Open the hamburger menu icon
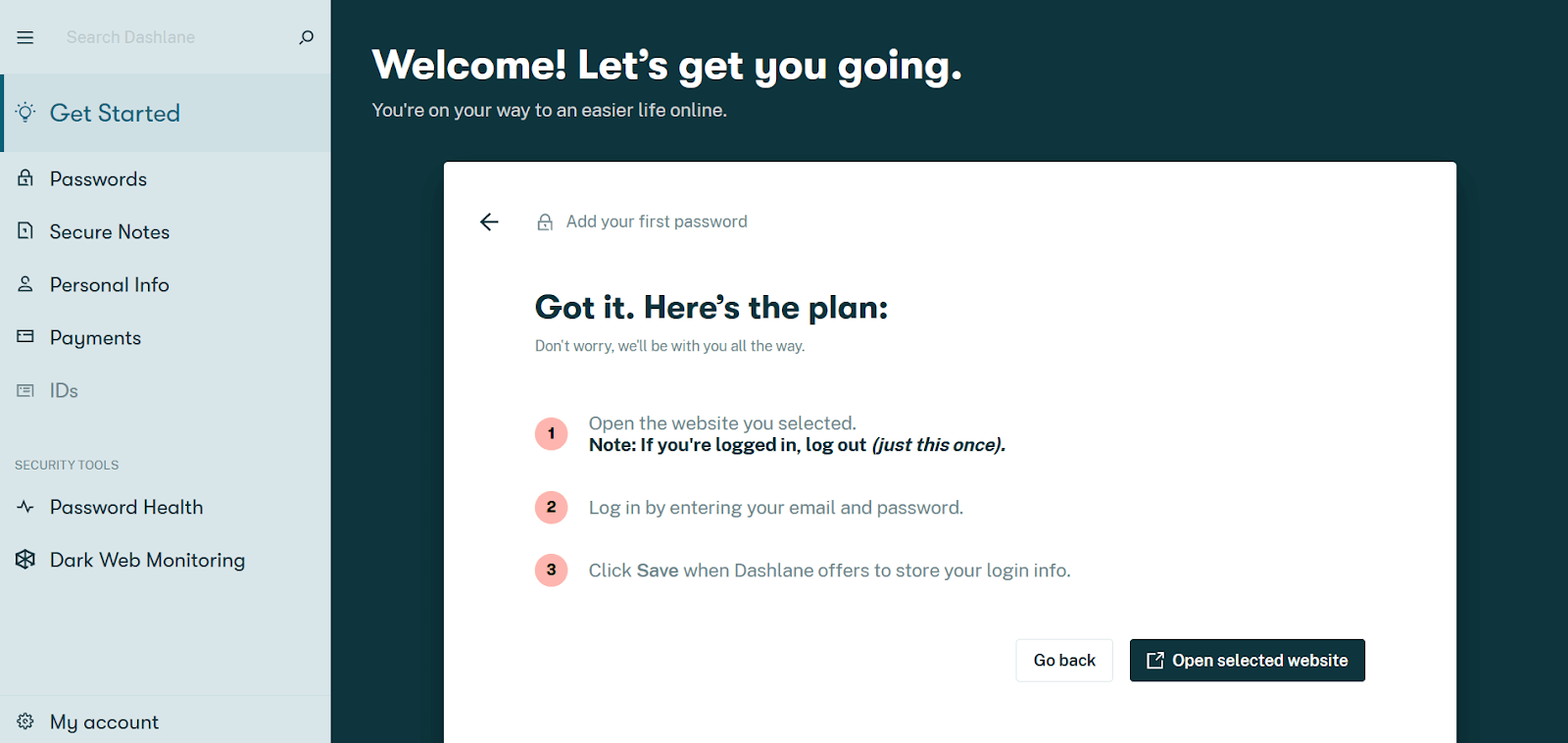This screenshot has width=1568, height=743. [x=25, y=37]
